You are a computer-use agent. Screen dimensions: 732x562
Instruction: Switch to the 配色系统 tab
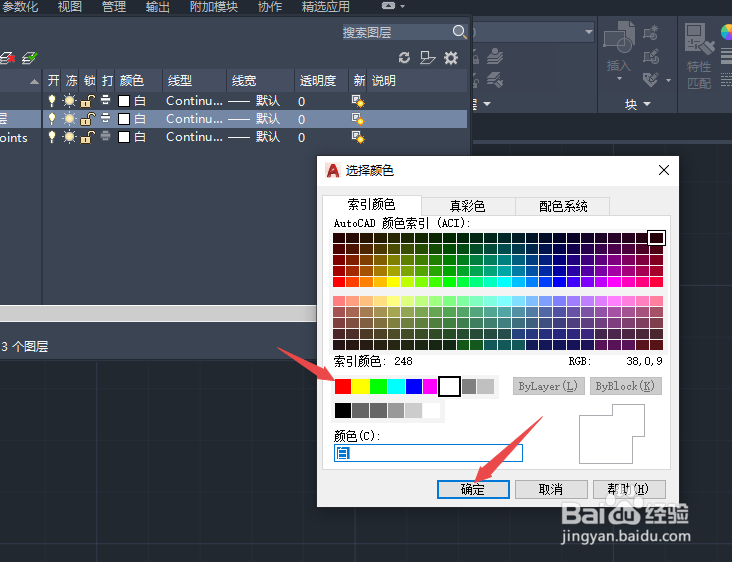tap(563, 206)
